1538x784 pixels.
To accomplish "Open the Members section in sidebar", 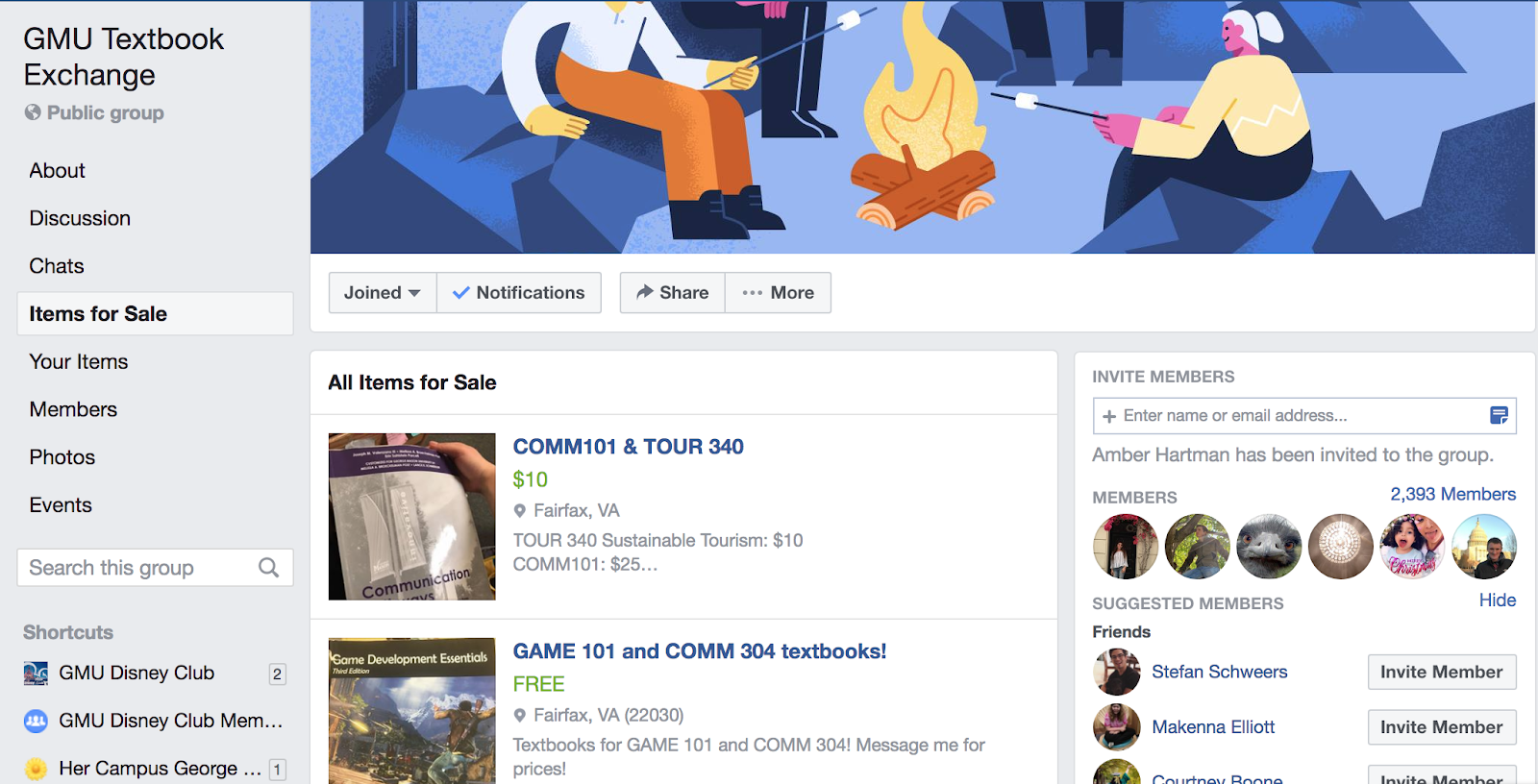I will [x=73, y=409].
